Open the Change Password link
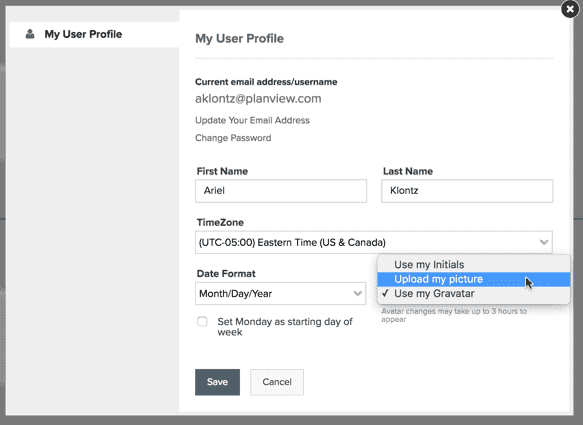This screenshot has width=583, height=425. click(233, 138)
